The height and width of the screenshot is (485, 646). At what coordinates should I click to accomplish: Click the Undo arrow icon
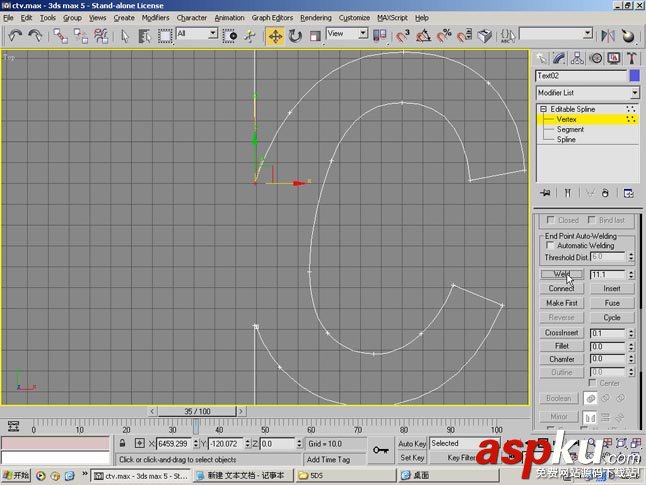point(15,35)
